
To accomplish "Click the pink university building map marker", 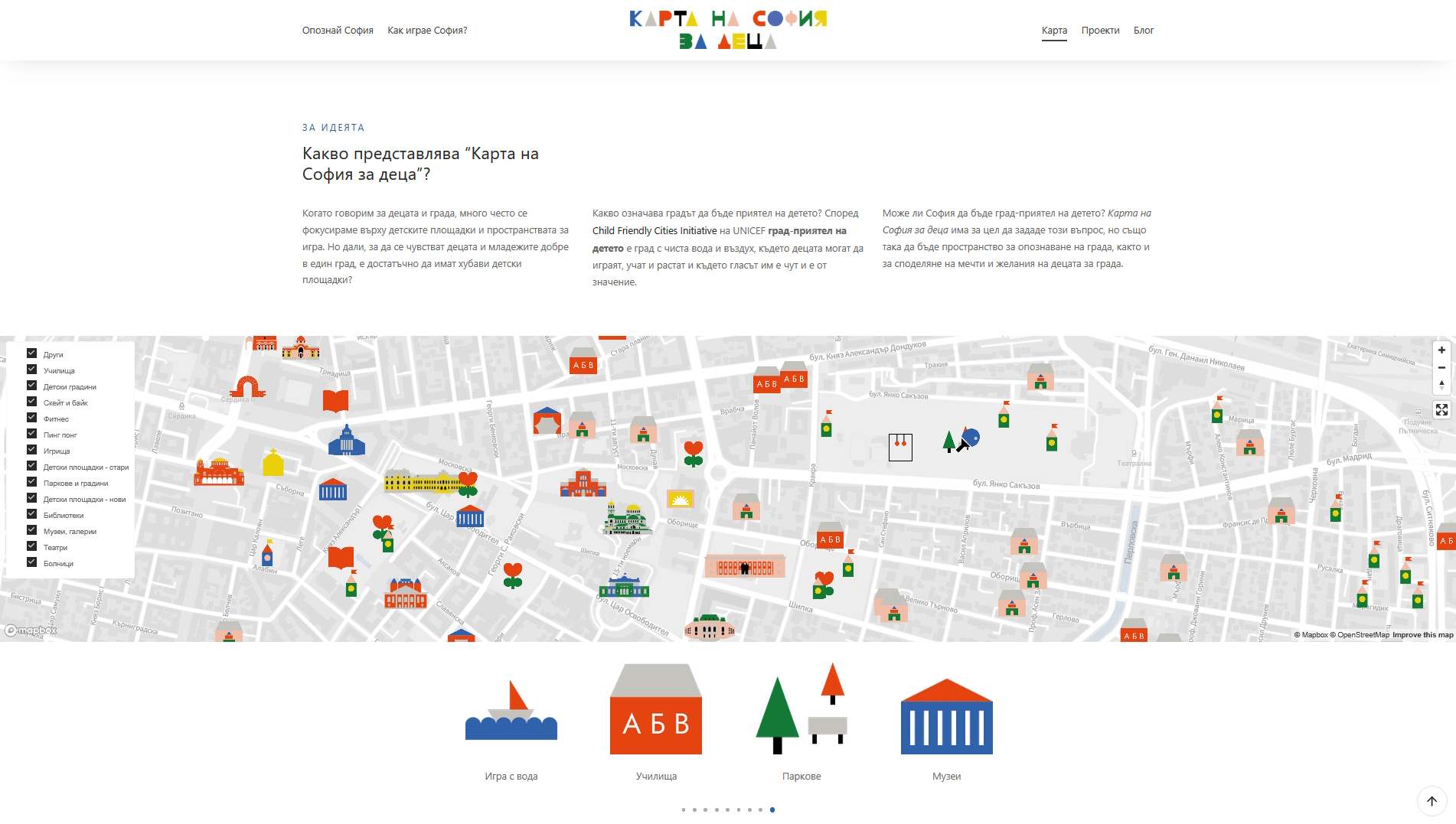I will (x=745, y=566).
